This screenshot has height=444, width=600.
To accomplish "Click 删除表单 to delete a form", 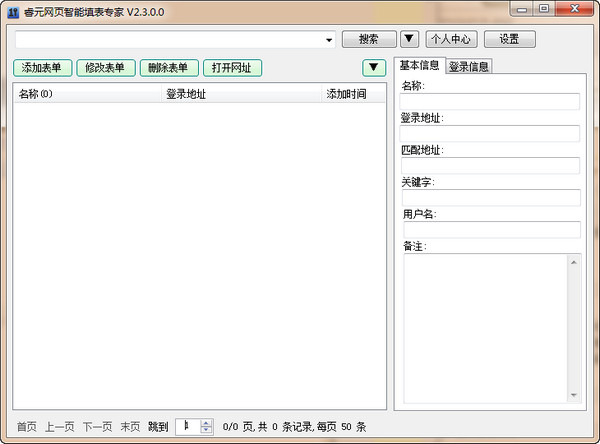I will click(167, 68).
